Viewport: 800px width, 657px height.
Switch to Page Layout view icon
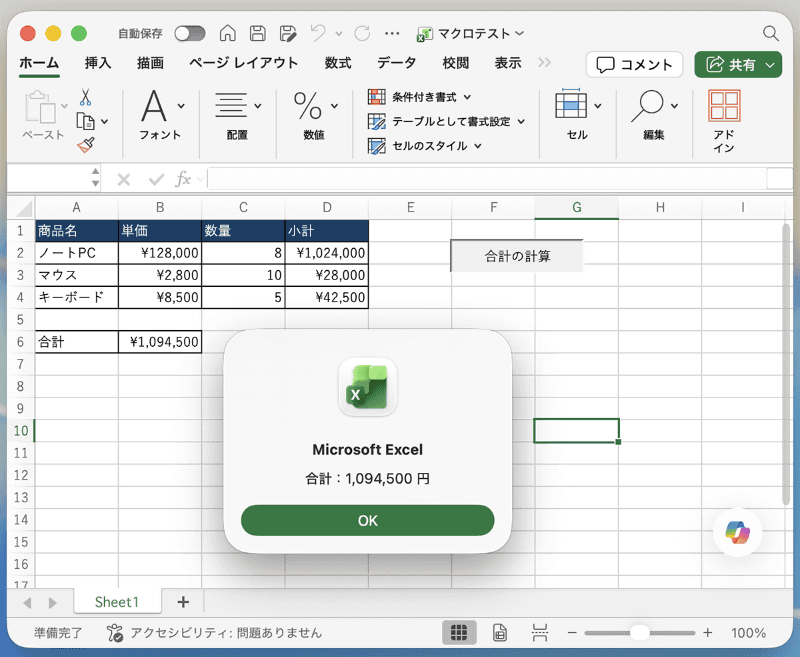[500, 633]
